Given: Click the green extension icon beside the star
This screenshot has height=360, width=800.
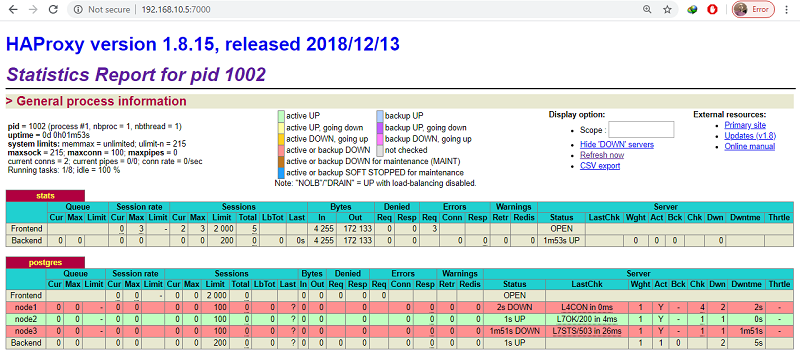Looking at the screenshot, I should [692, 10].
